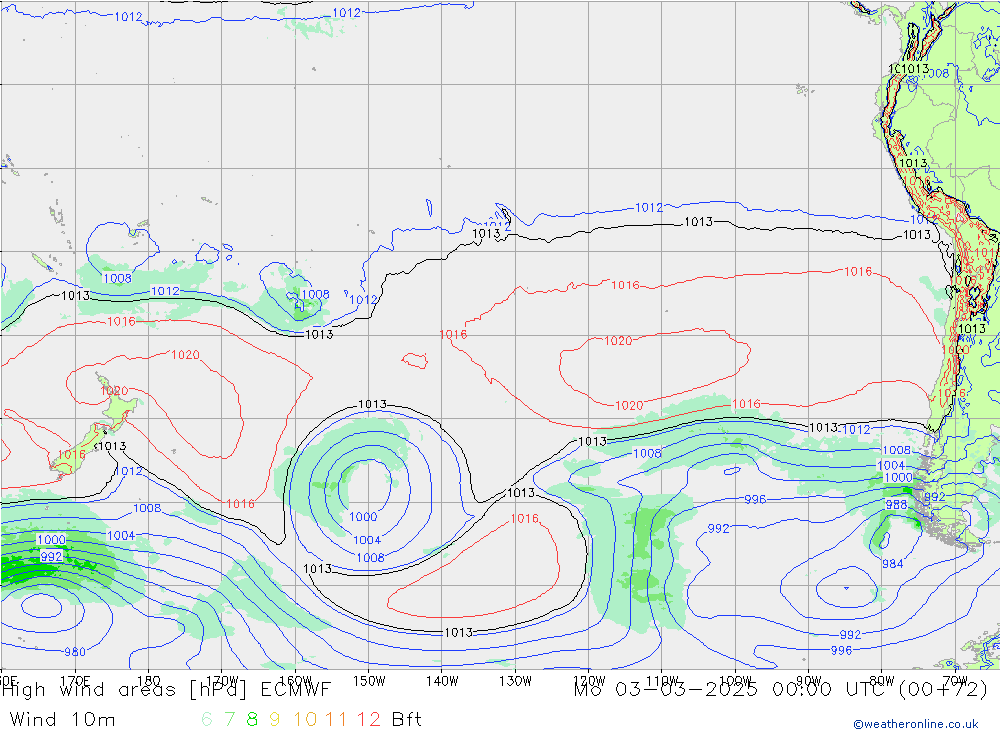This screenshot has height=733, width=1000.
Task: Click the 160W longitude label
Action: pyautogui.click(x=295, y=681)
